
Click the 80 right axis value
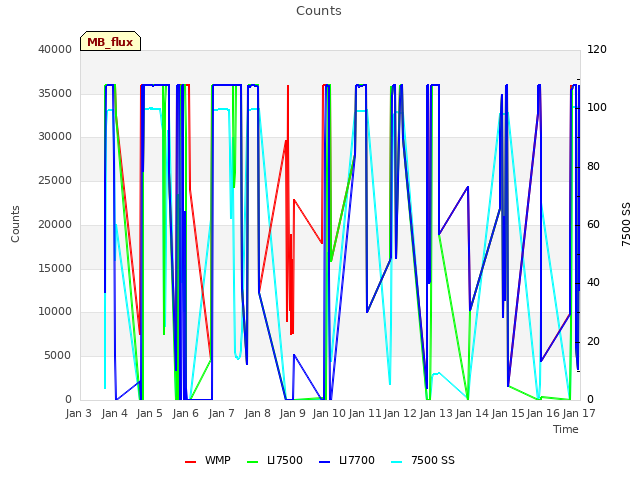click(x=593, y=167)
